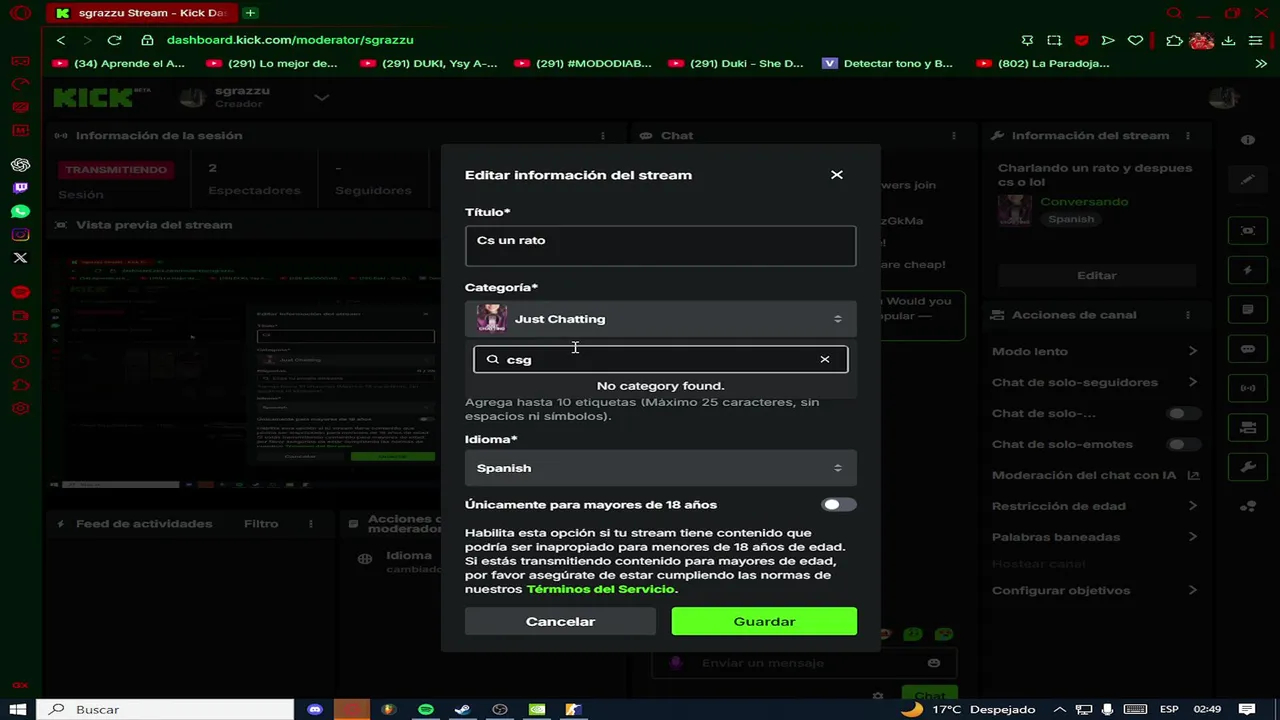Image resolution: width=1280 pixels, height=720 pixels.
Task: Reload the current page
Action: click(114, 40)
